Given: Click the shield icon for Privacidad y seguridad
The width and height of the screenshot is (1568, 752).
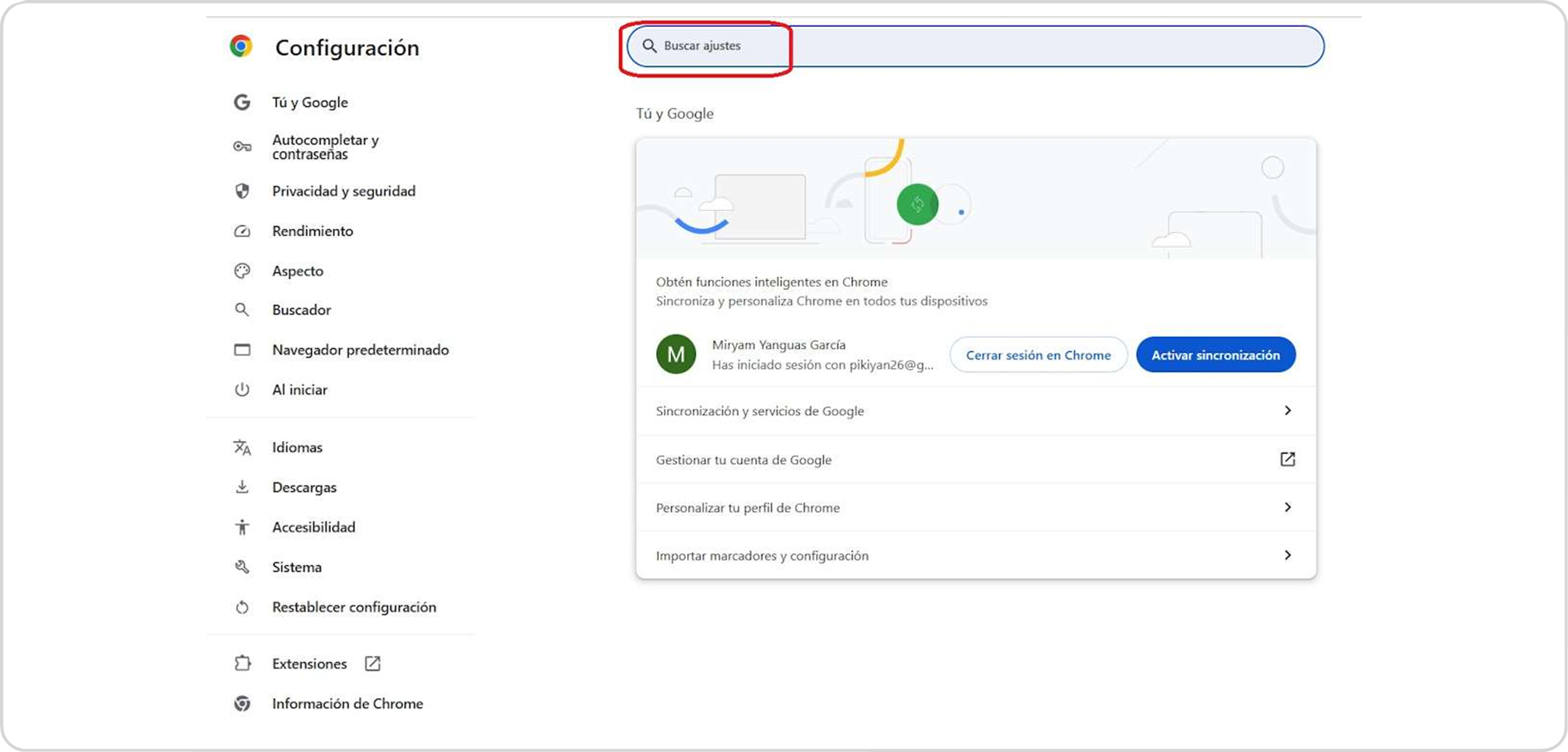Looking at the screenshot, I should pyautogui.click(x=242, y=191).
